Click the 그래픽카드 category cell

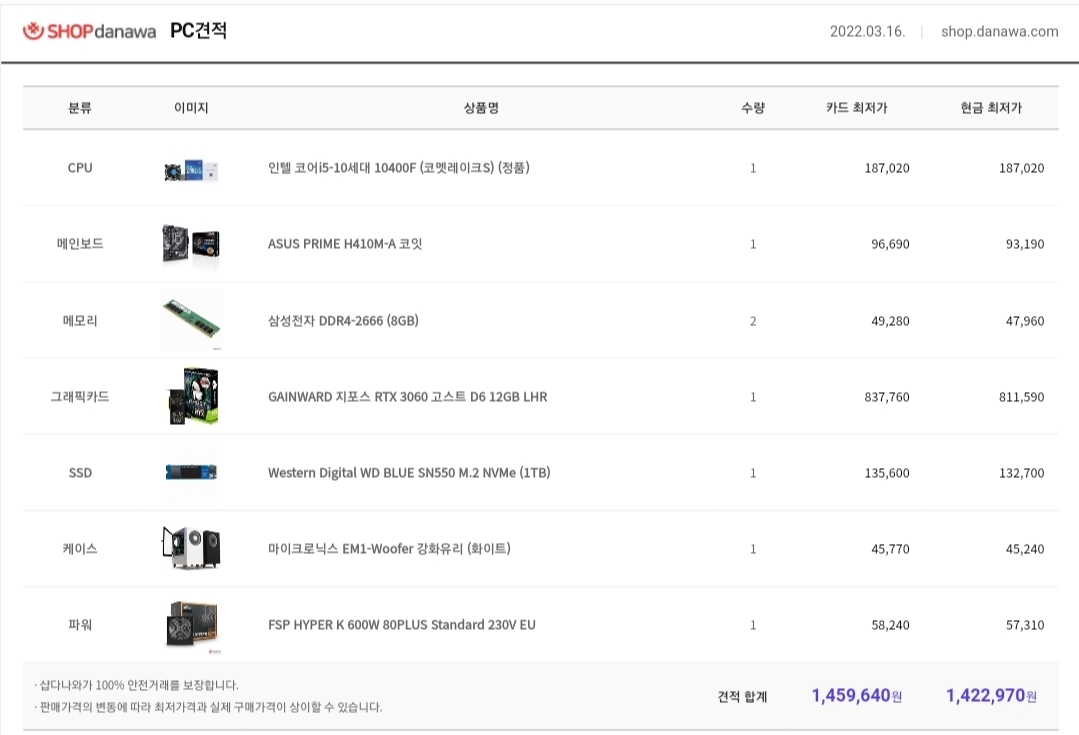[80, 396]
